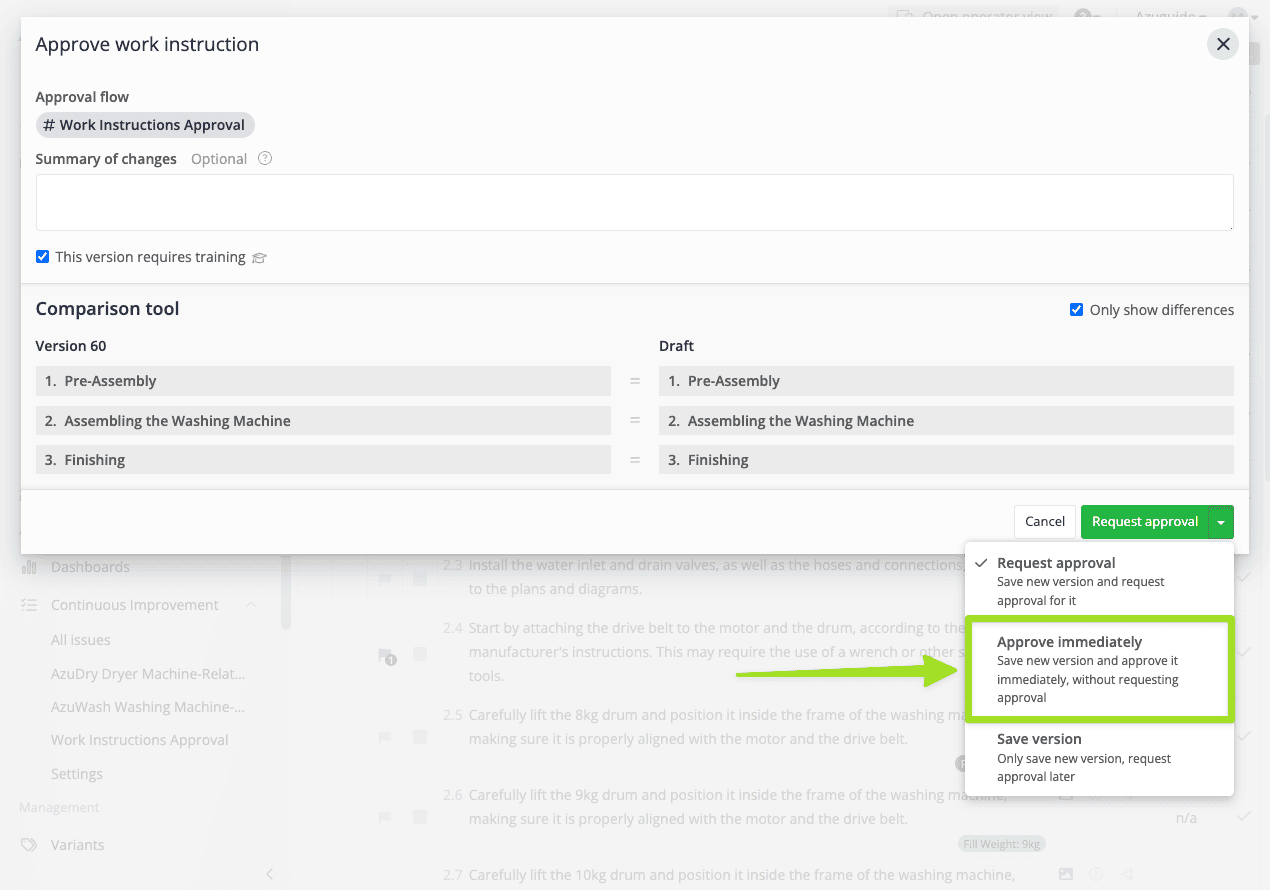The height and width of the screenshot is (890, 1270).
Task: Click the help icon beside Summary of changes
Action: [265, 159]
